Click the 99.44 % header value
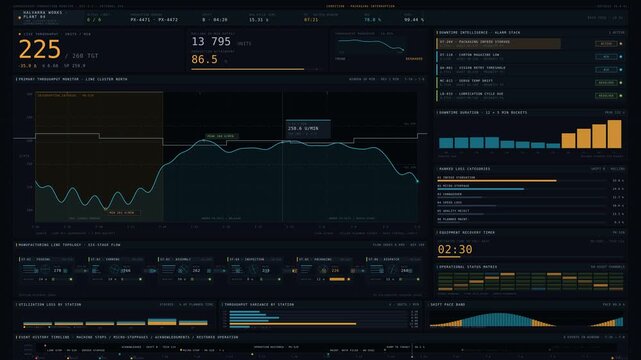 (414, 20)
